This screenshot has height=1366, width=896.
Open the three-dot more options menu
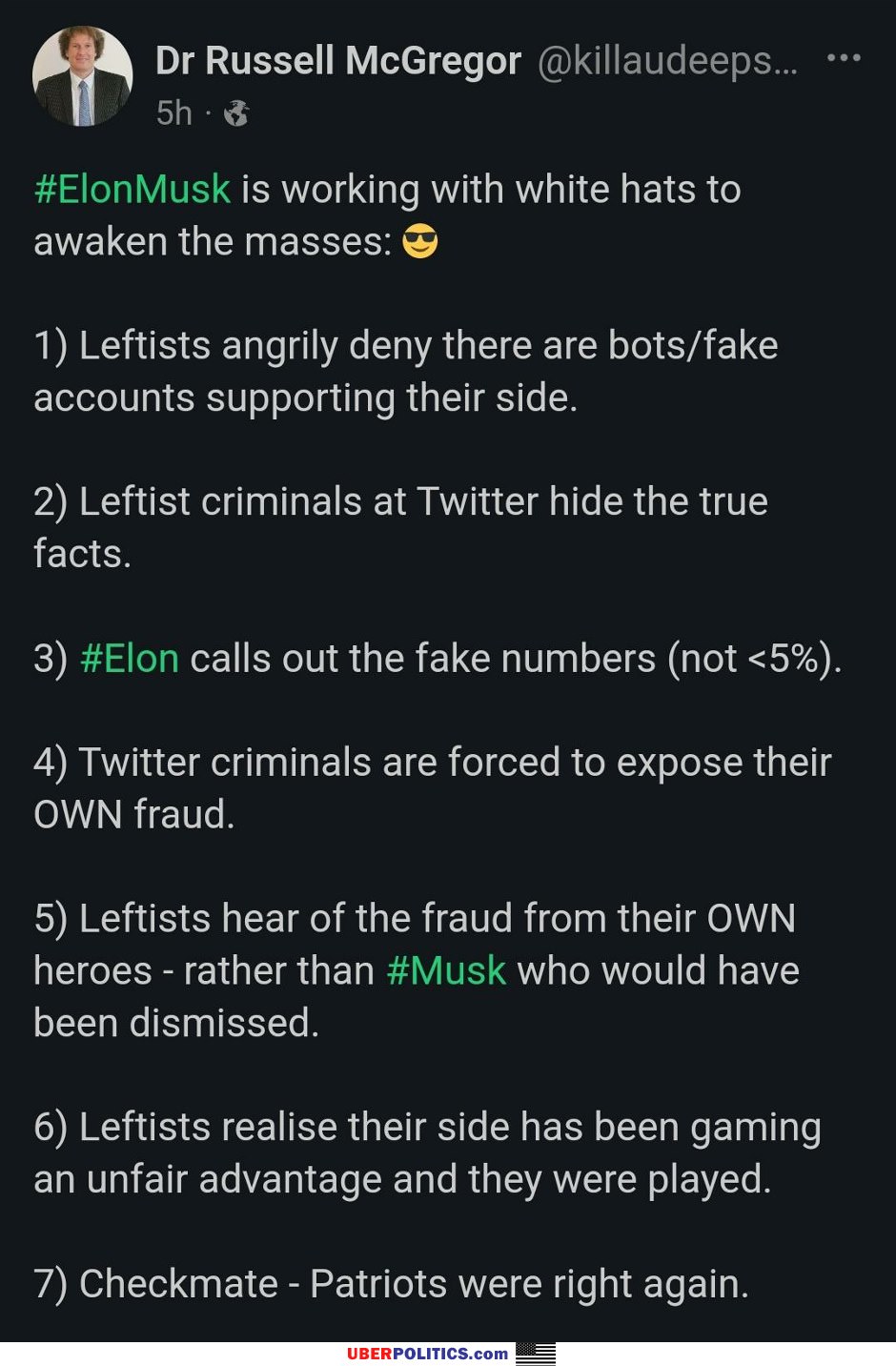[844, 58]
